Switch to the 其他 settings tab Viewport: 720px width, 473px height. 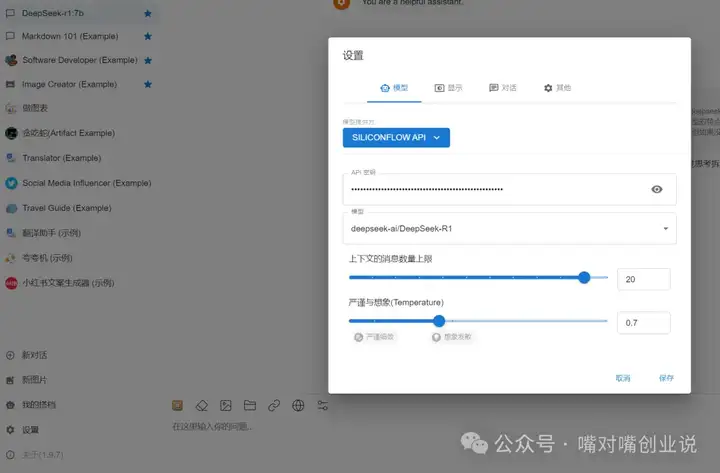click(557, 88)
